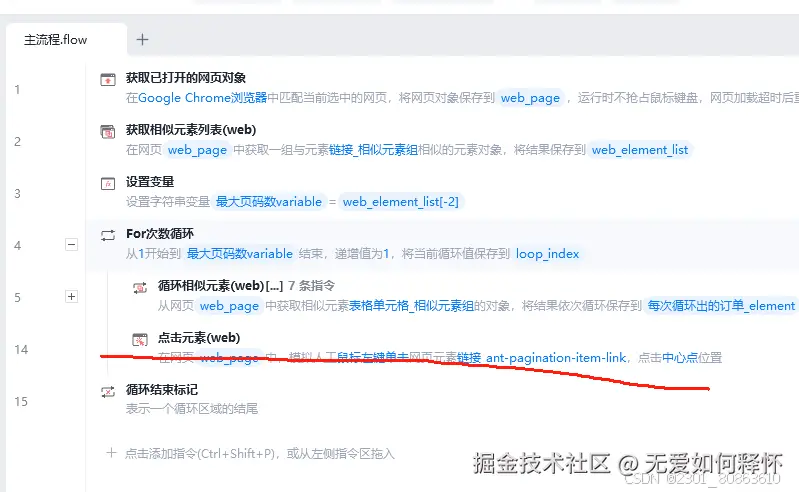
Task: Click the 点击元素(web) step icon
Action: pyautogui.click(x=140, y=339)
